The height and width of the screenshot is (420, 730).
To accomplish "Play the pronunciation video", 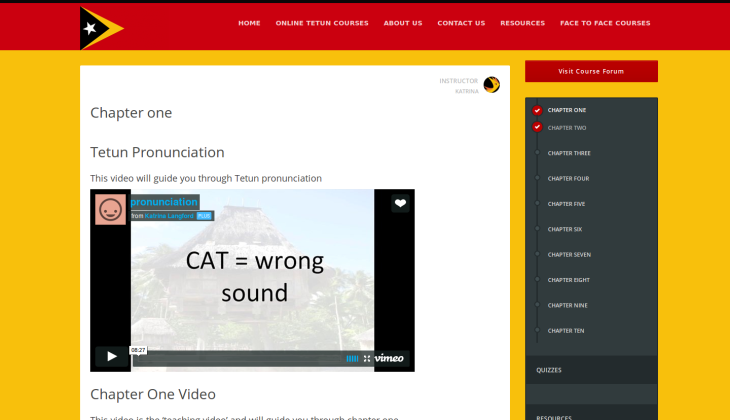I will tap(112, 357).
